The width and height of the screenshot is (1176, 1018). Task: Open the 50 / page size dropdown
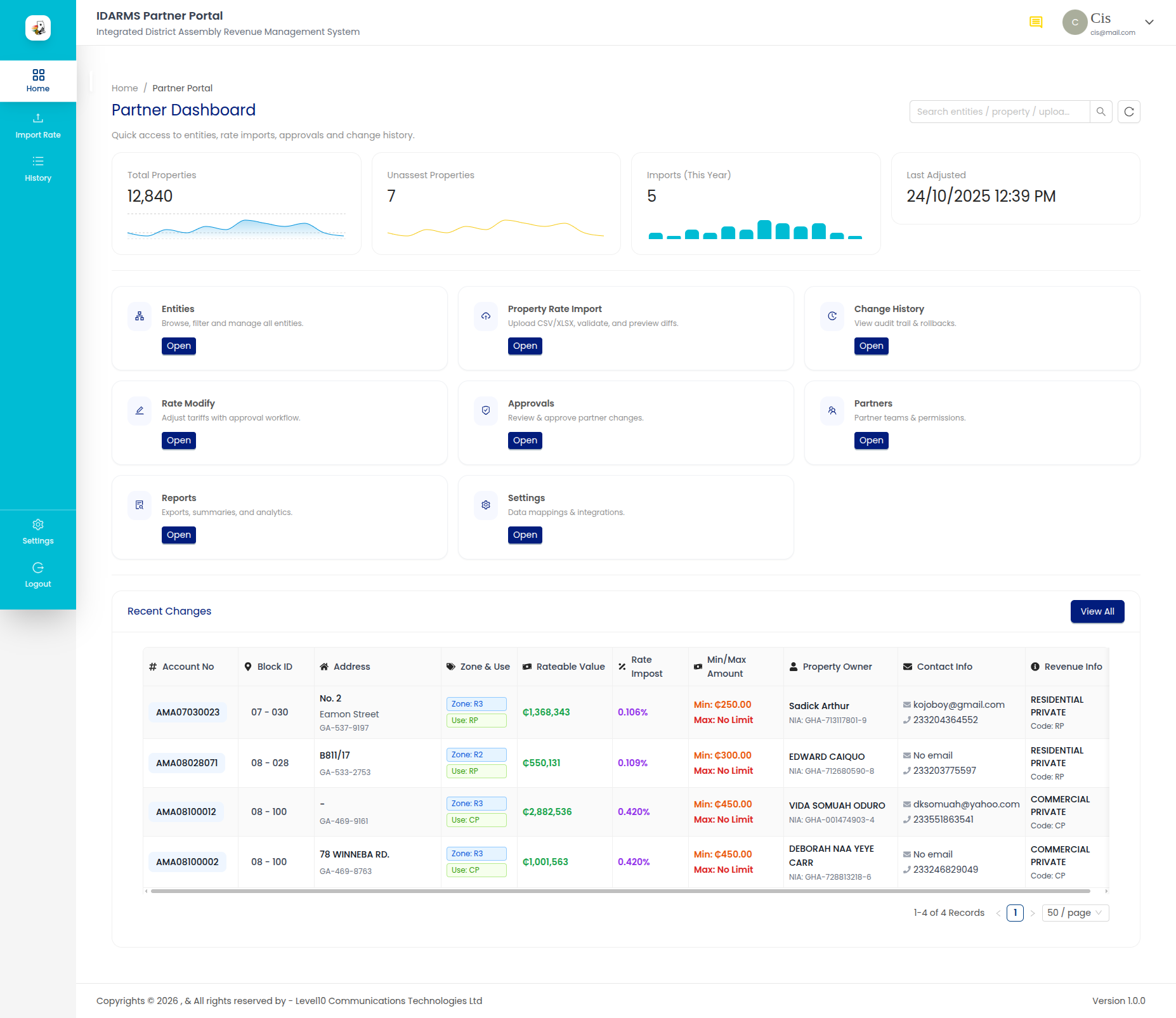pos(1075,913)
